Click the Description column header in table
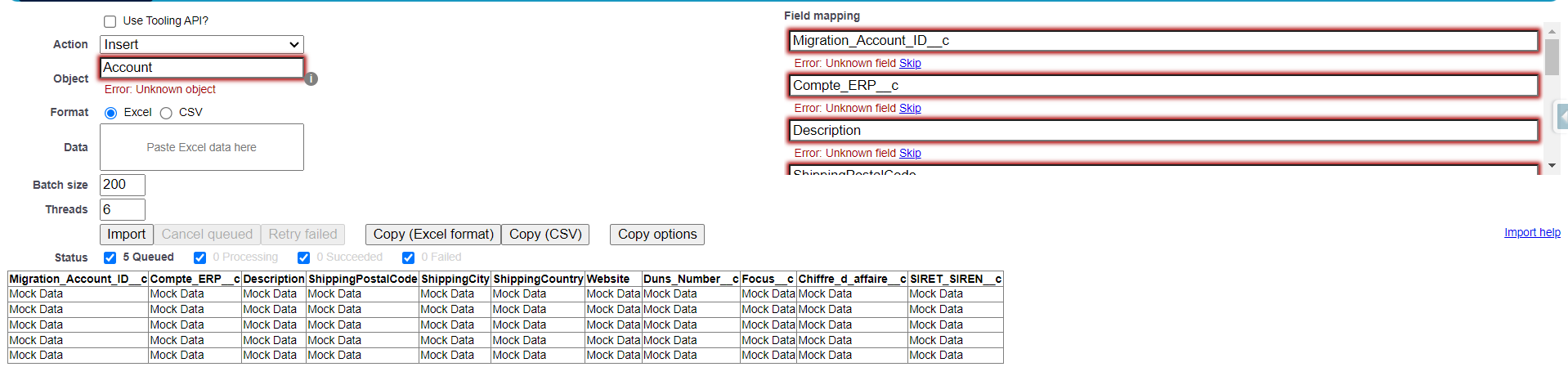Viewport: 1568px width, 367px height. [x=274, y=279]
